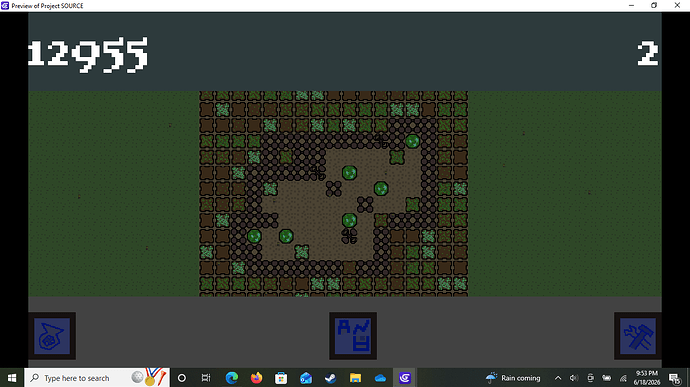Viewport: 690px width, 387px height.
Task: Click the 12955 score counter
Action: pos(88,55)
